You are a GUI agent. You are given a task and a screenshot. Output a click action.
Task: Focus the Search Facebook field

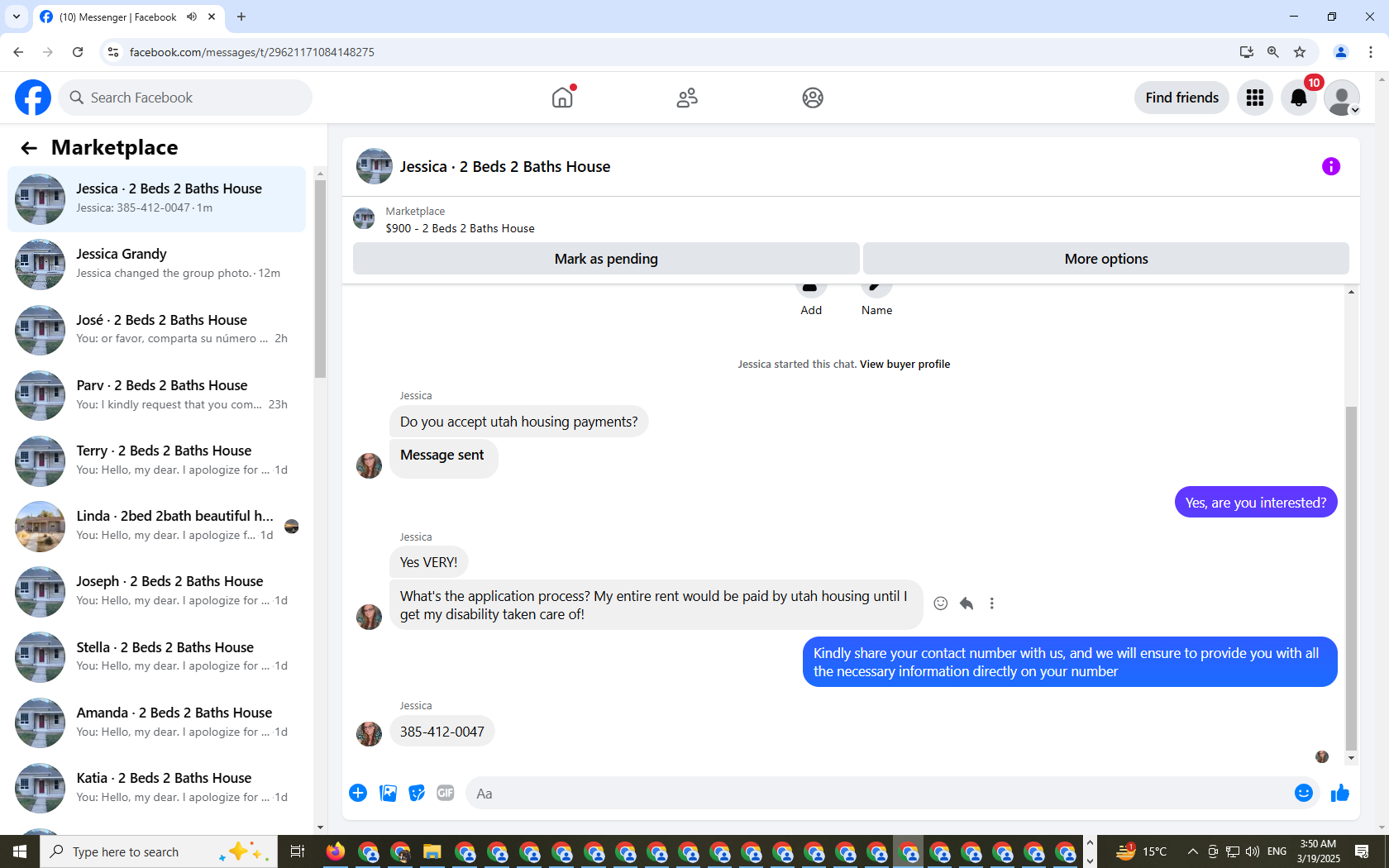click(186, 98)
